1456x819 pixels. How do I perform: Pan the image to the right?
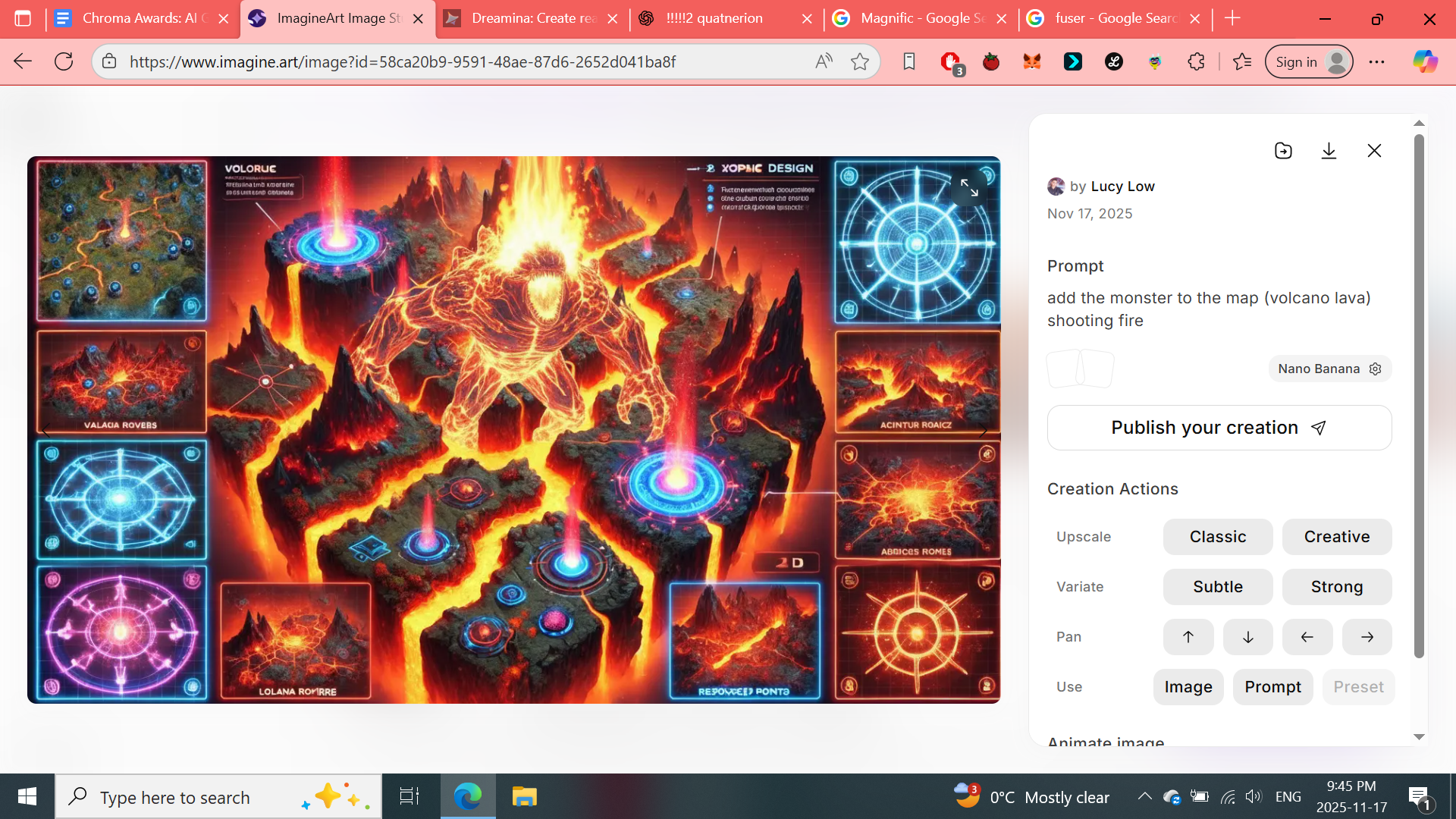coord(1367,637)
